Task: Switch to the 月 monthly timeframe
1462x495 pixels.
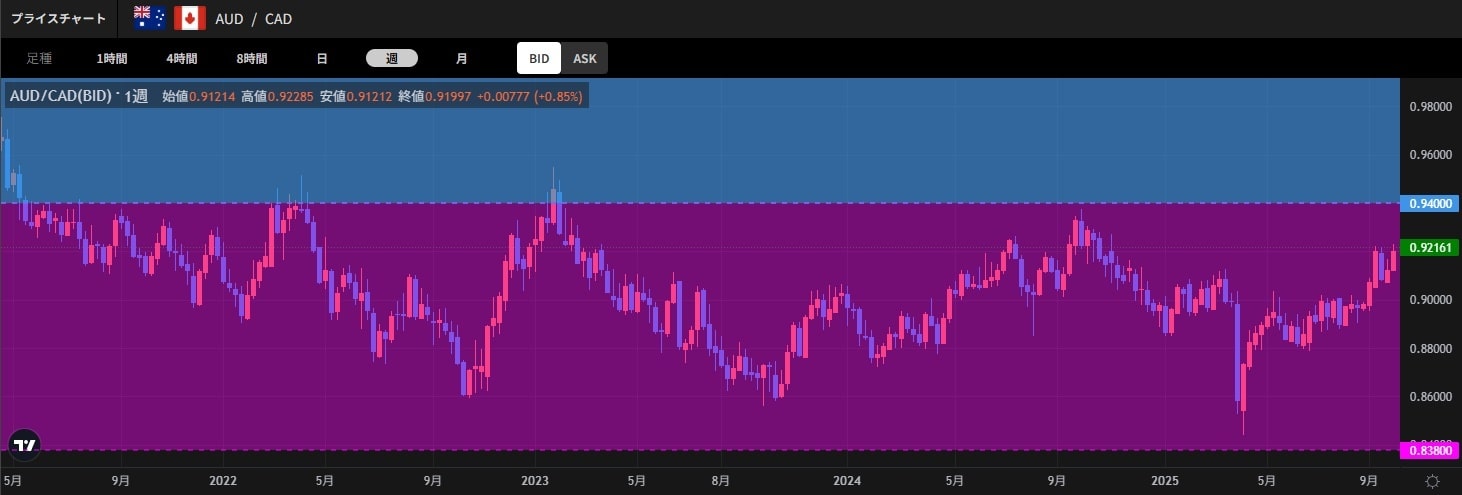Action: coord(461,59)
